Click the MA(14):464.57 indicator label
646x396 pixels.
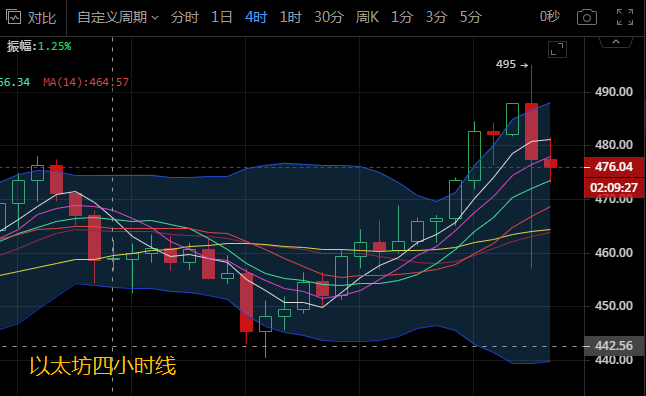[x=86, y=82]
